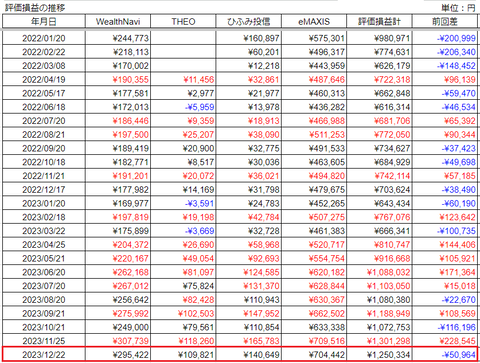480x363 pixels.
Task: Select eMAXIS value ¥511,253
Action: (326, 135)
